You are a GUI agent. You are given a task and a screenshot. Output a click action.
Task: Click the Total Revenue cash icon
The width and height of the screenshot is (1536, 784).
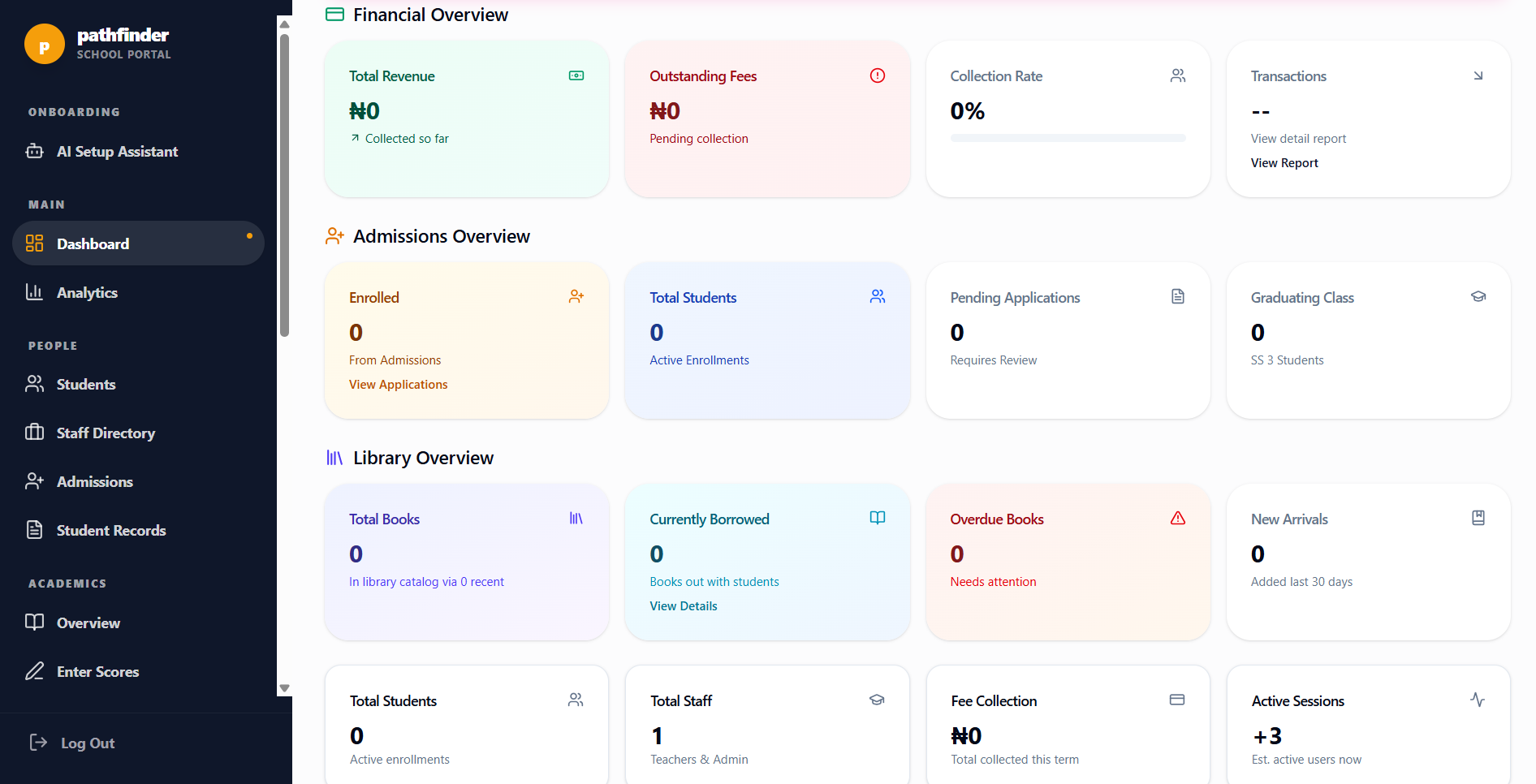point(576,75)
